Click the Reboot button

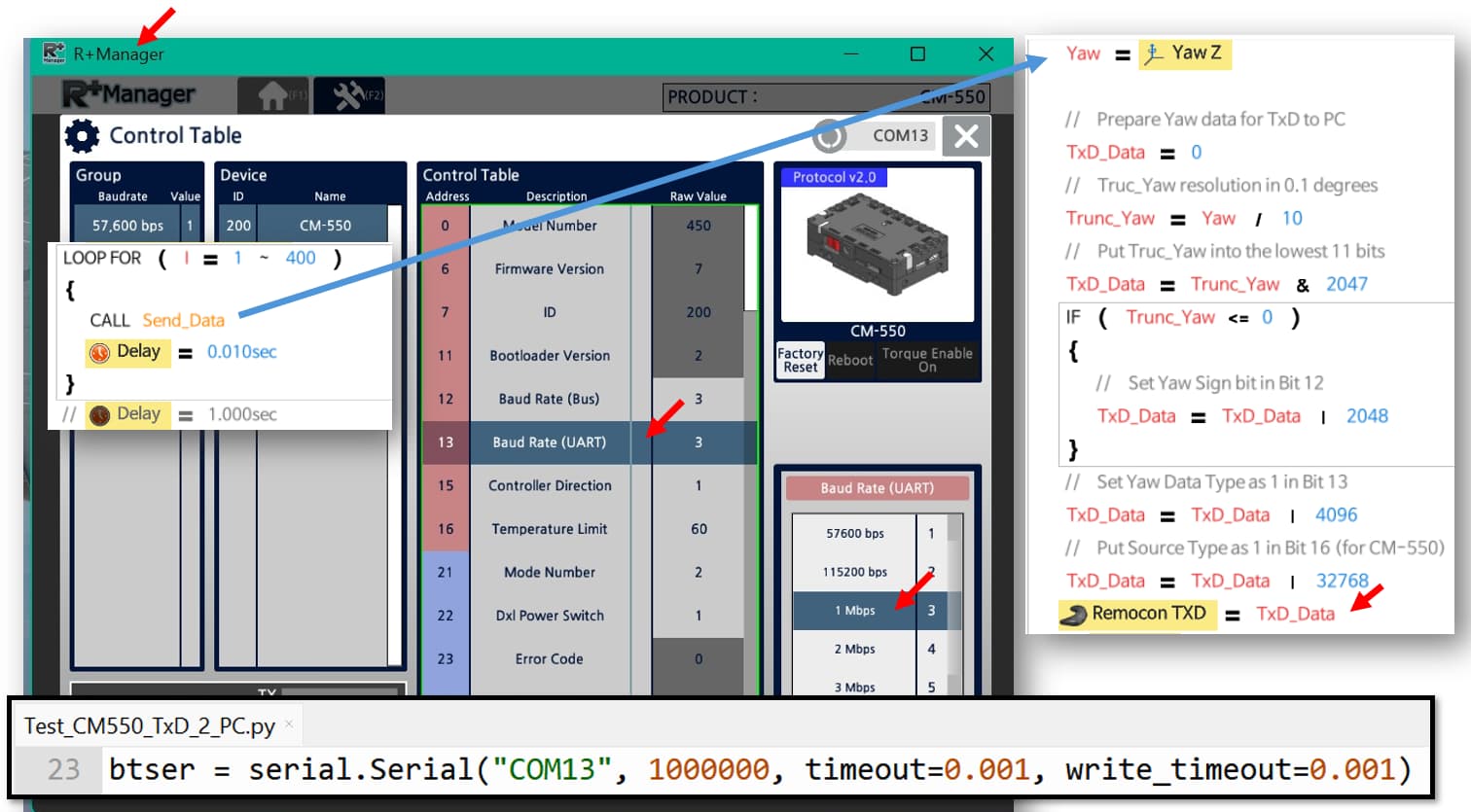[850, 360]
